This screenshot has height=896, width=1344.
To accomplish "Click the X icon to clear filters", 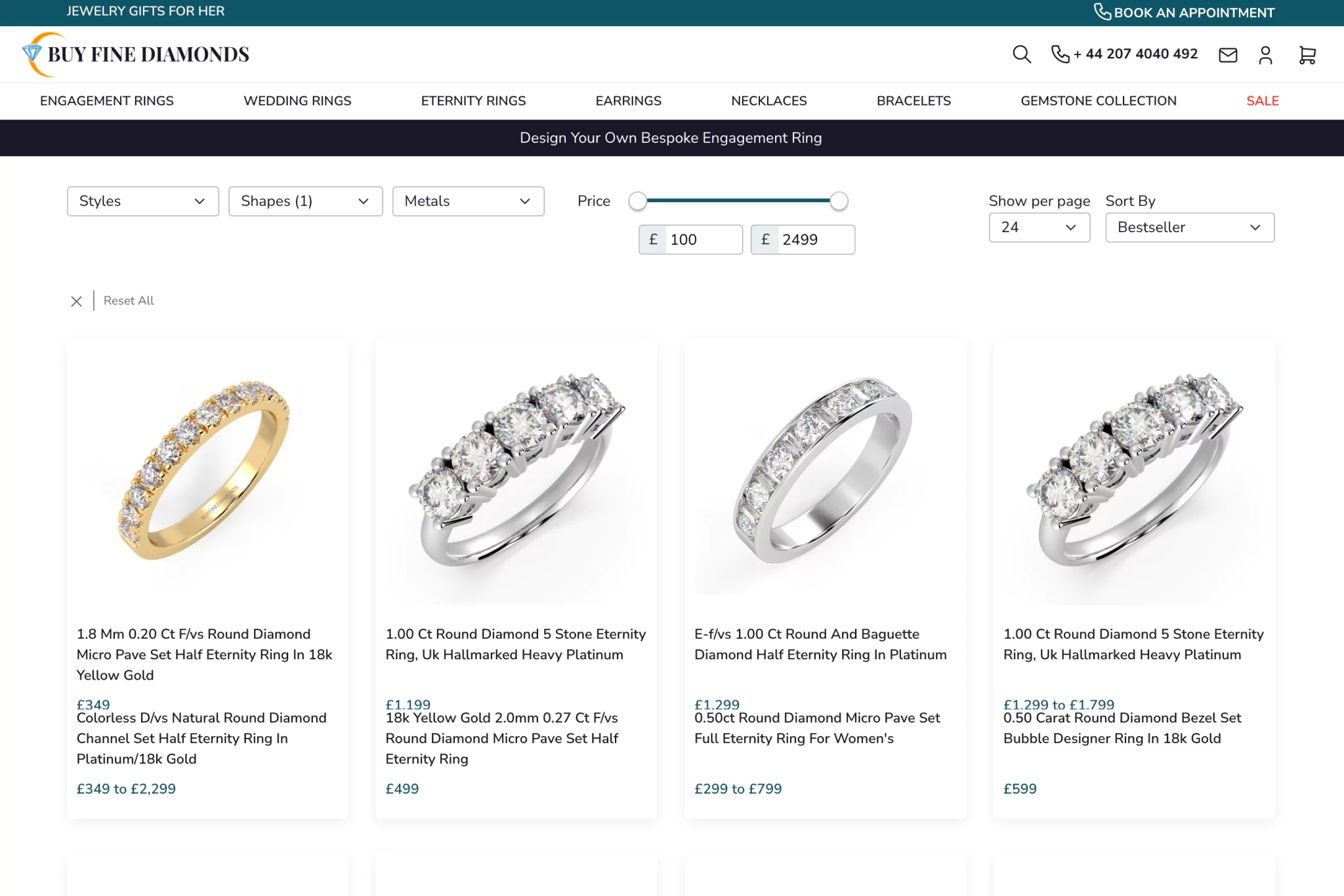I will point(77,301).
